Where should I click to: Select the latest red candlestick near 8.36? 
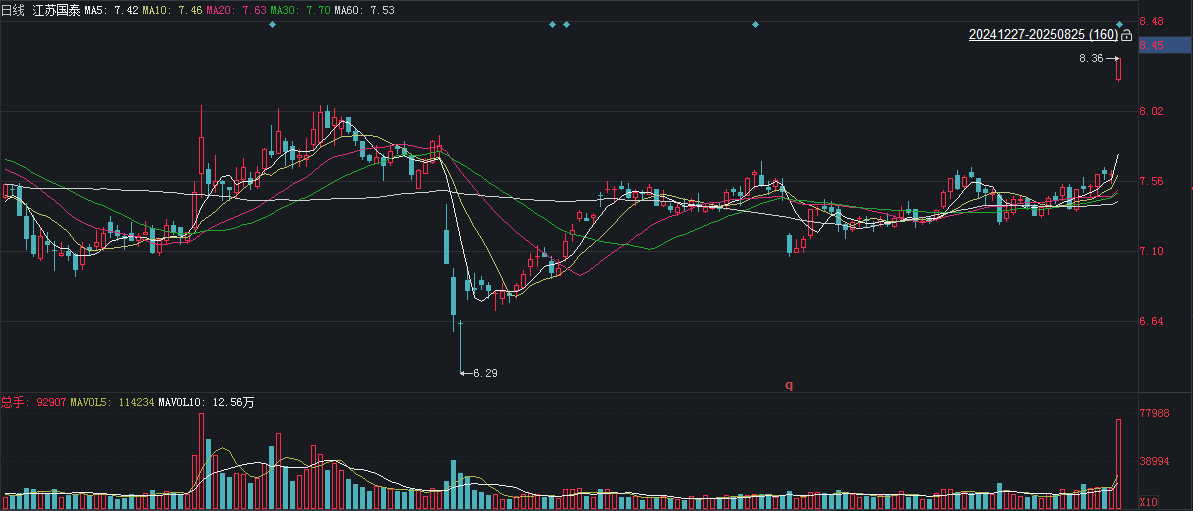coord(1119,68)
